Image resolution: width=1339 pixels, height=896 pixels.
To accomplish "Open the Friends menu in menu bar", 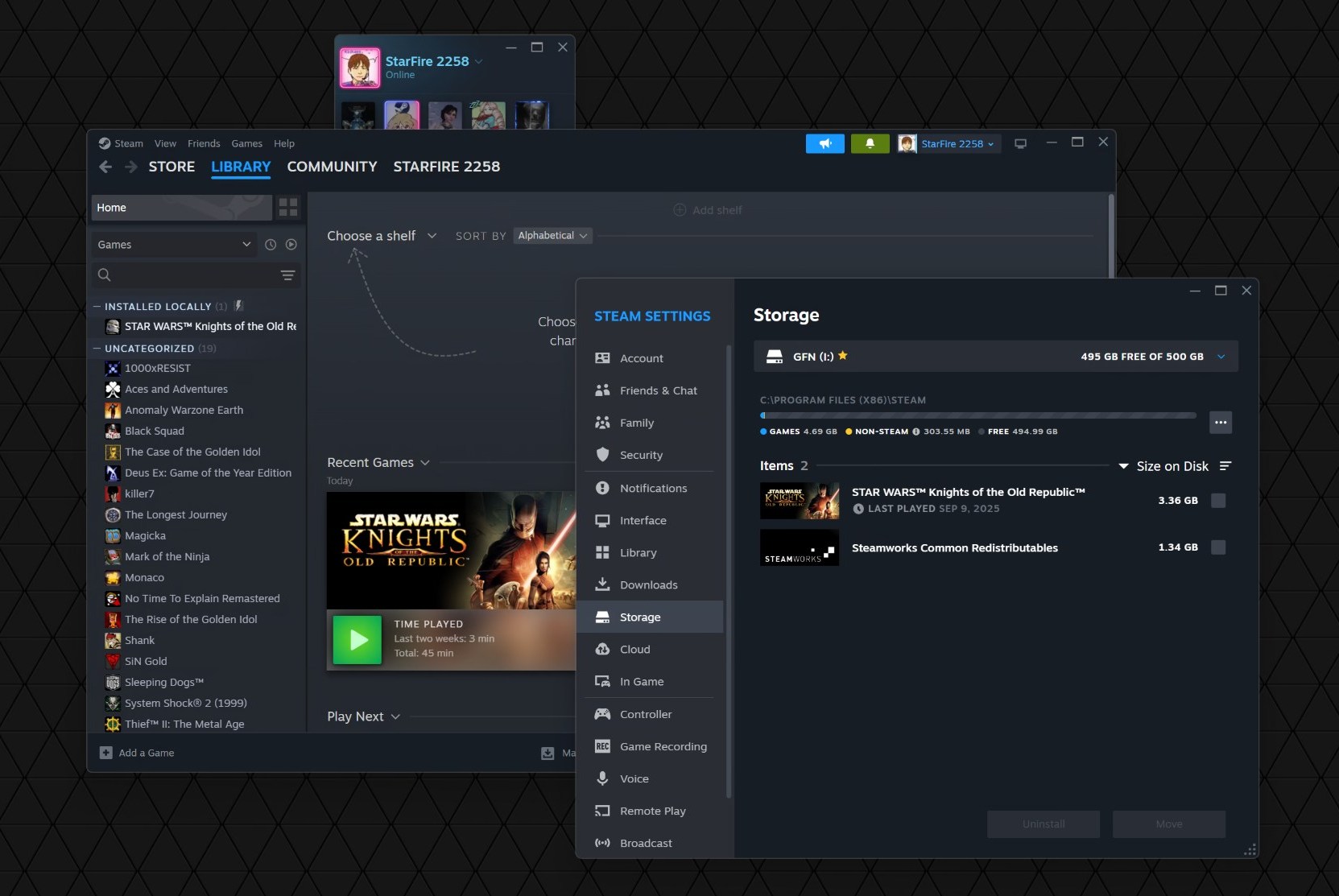I will pyautogui.click(x=204, y=143).
